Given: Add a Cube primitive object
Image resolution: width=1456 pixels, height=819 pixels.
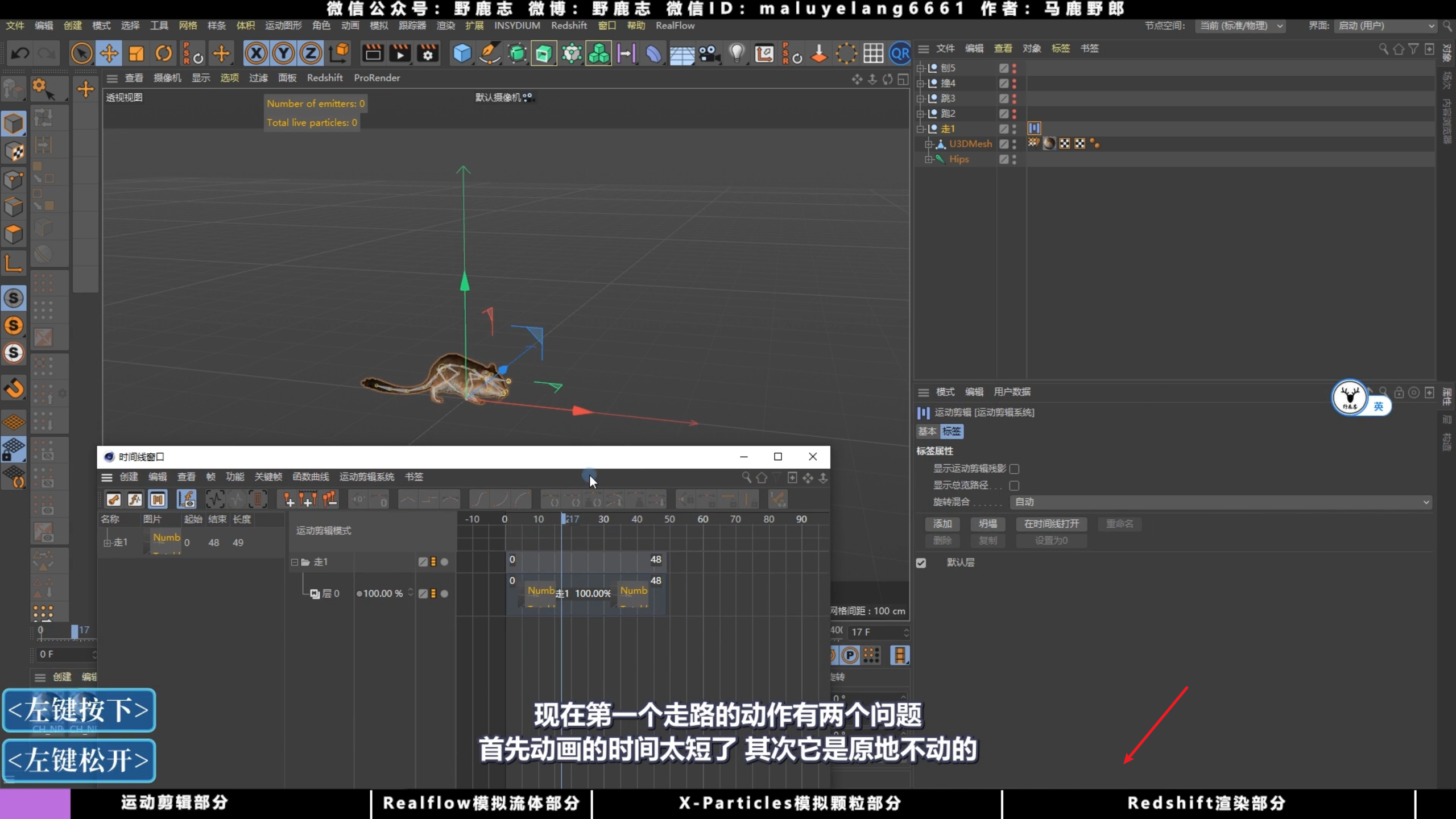Looking at the screenshot, I should click(462, 54).
